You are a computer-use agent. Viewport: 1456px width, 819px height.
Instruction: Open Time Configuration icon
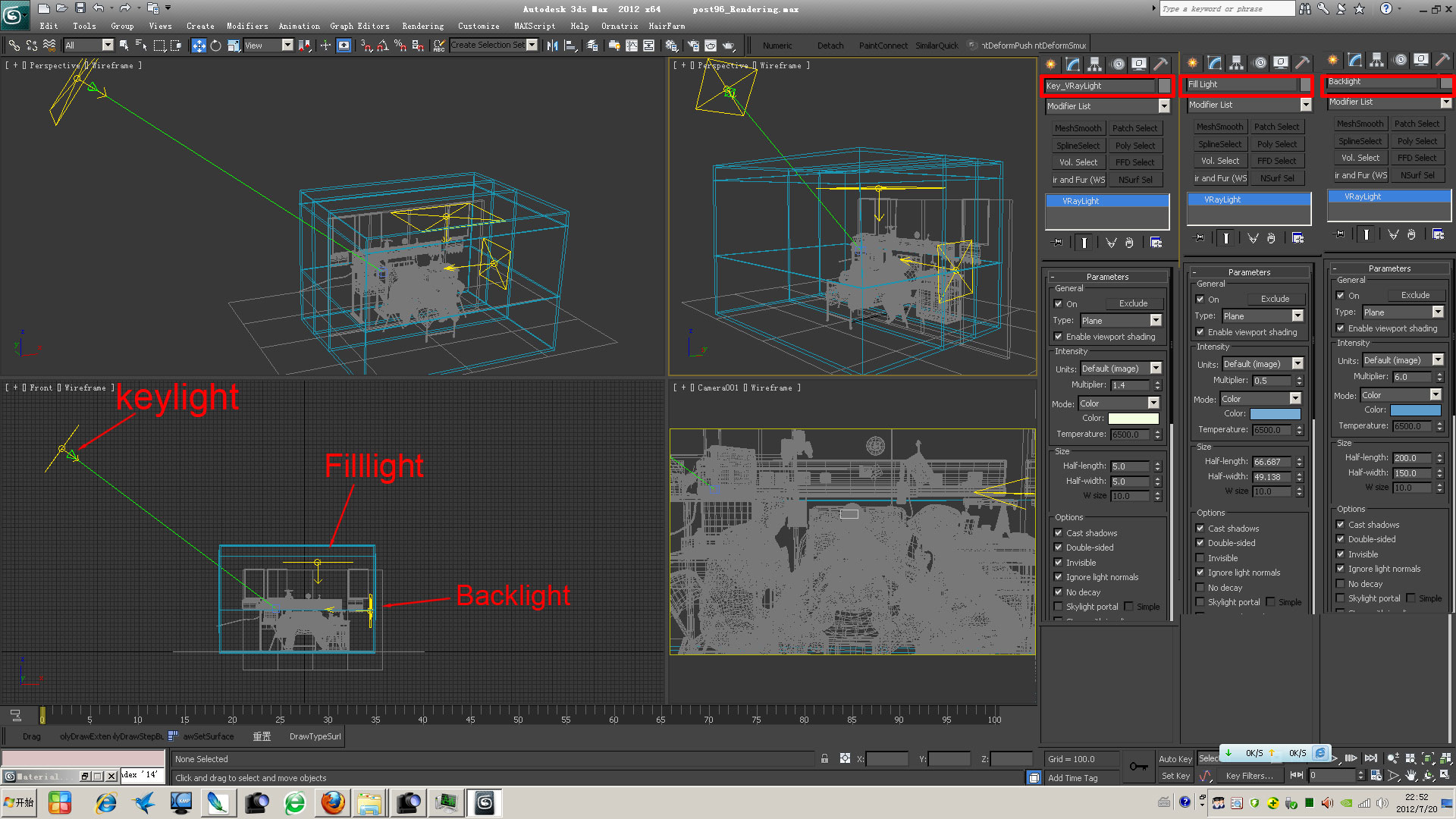click(1376, 776)
